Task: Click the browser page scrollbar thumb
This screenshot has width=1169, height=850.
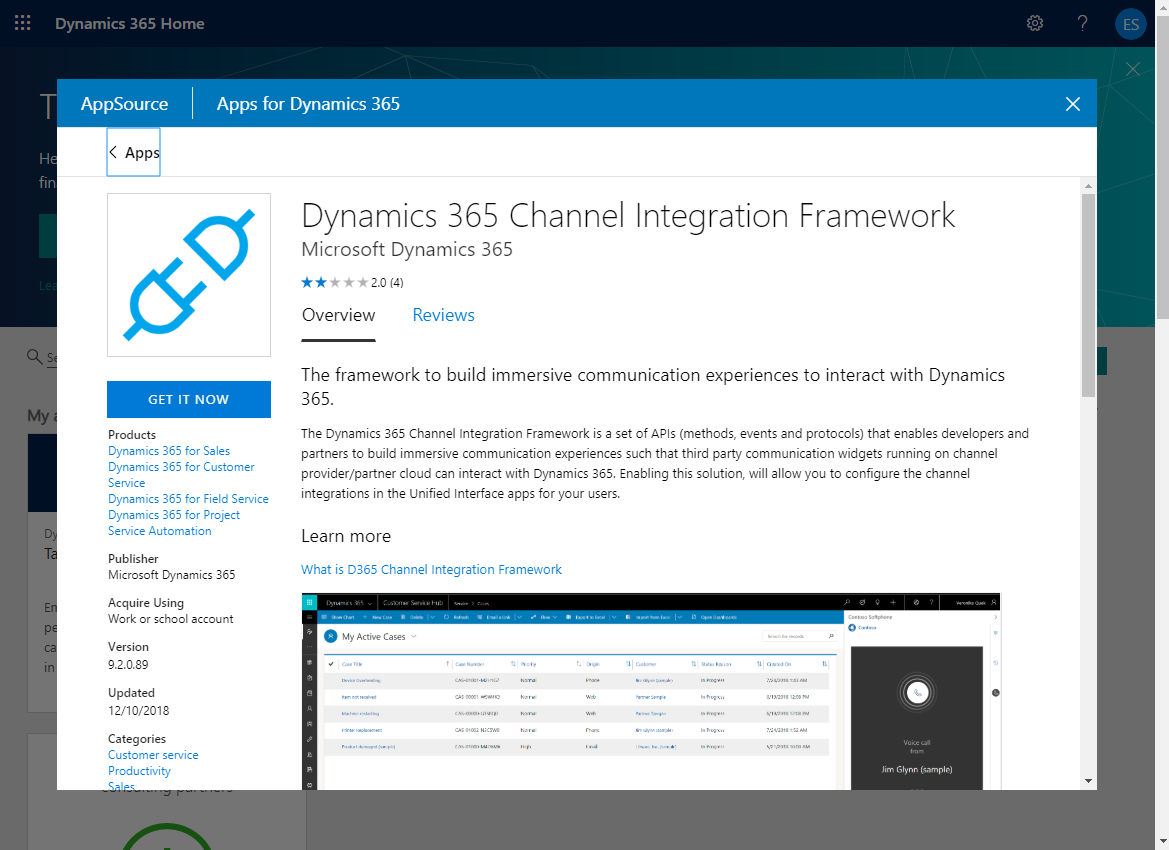Action: [1162, 165]
